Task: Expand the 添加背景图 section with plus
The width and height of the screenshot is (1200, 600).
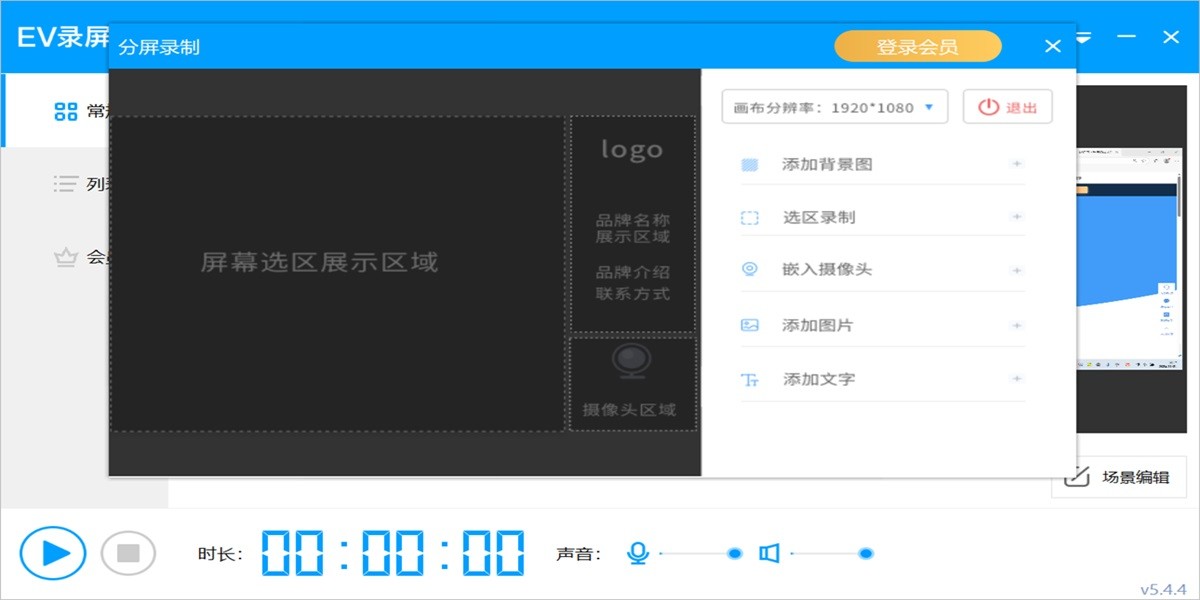Action: point(1017,163)
